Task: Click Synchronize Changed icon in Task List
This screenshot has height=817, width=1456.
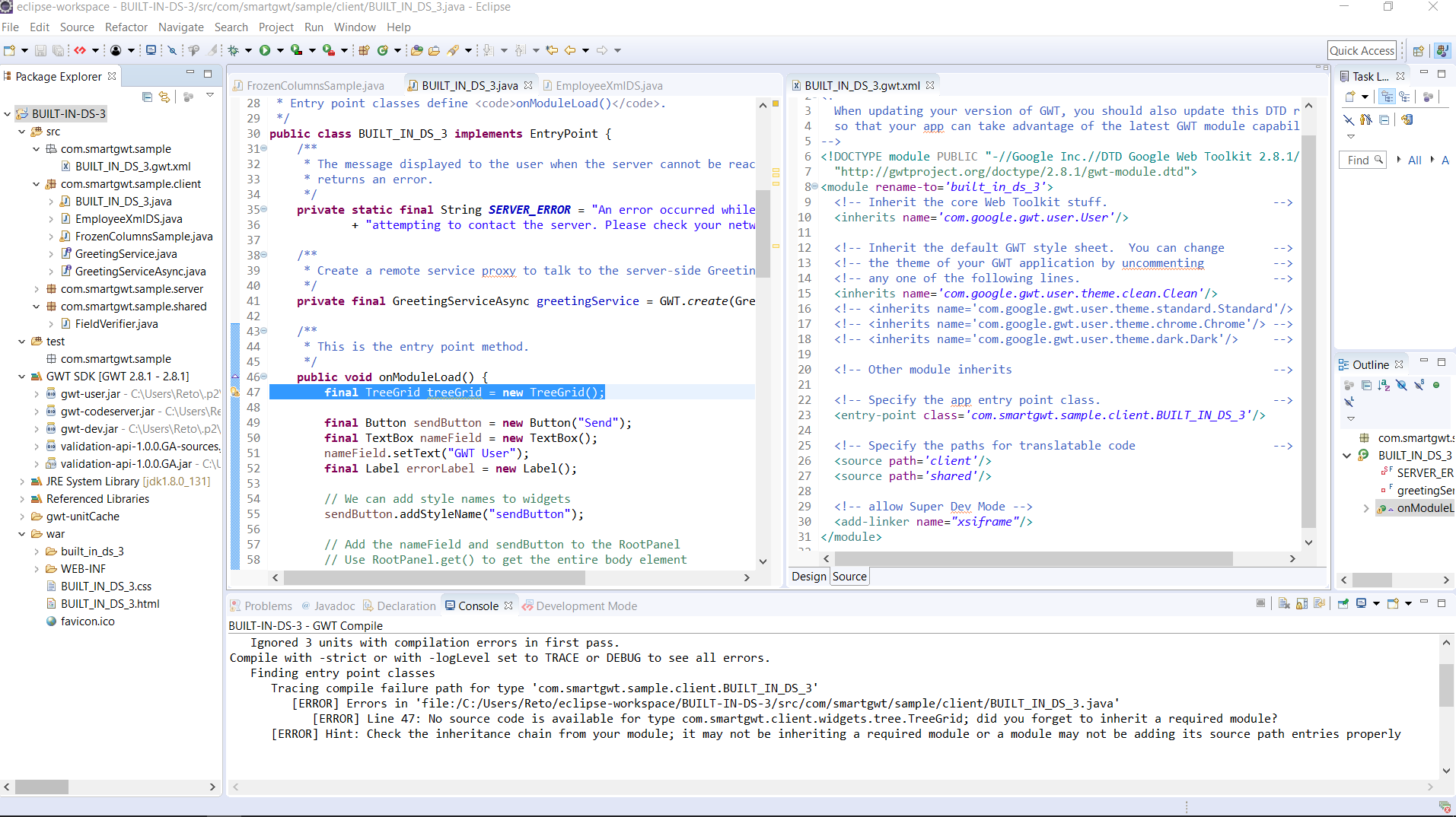Action: pos(1407,119)
